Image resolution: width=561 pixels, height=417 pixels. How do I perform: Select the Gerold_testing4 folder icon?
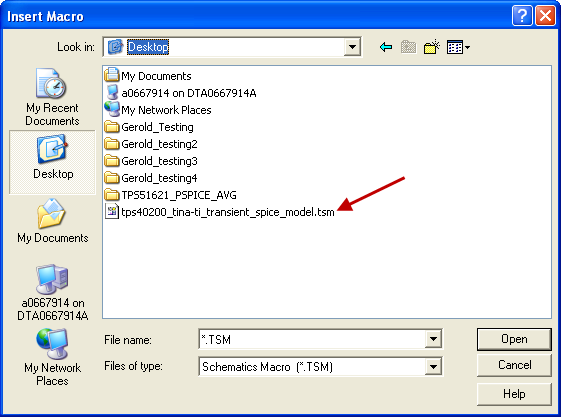(112, 178)
